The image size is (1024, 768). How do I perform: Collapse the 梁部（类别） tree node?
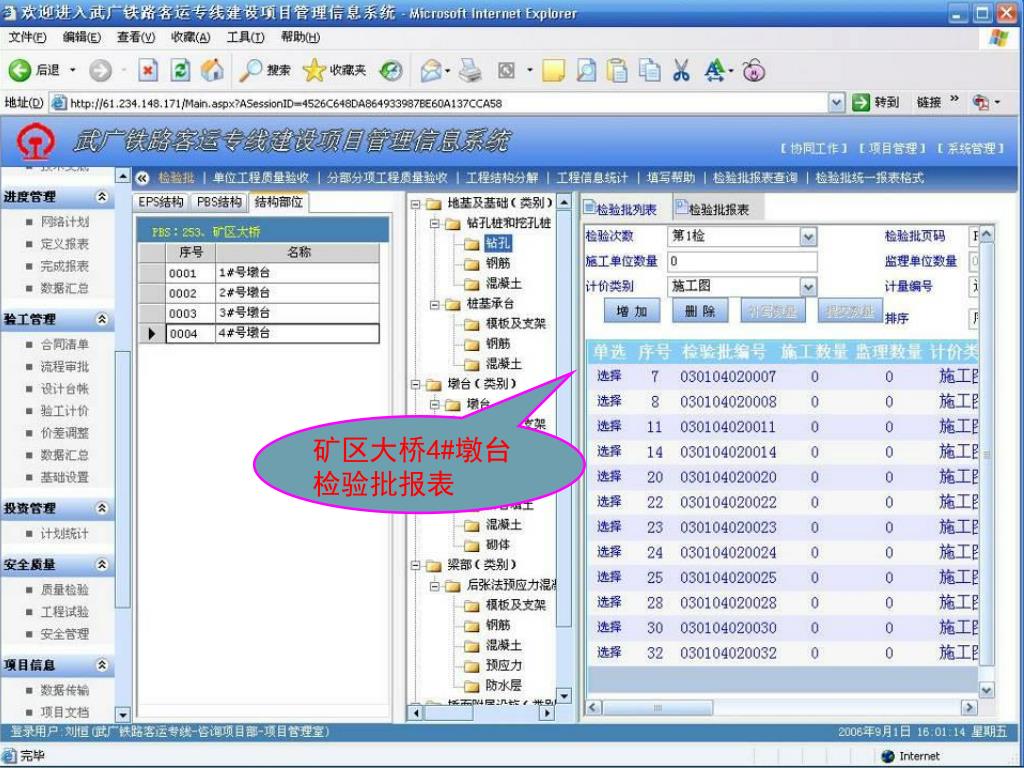(416, 566)
